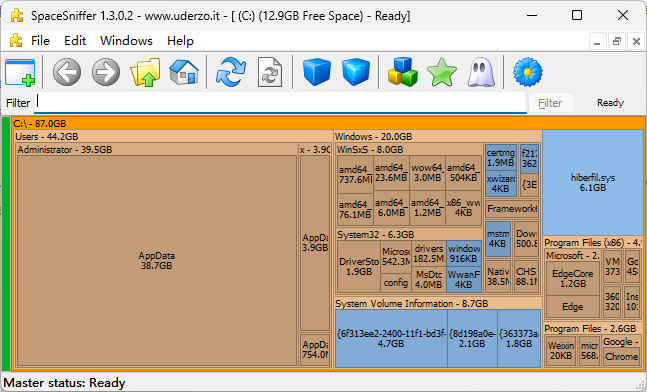Select the {8d198a0e 2.1GB block
This screenshot has width=647, height=392.
point(472,338)
